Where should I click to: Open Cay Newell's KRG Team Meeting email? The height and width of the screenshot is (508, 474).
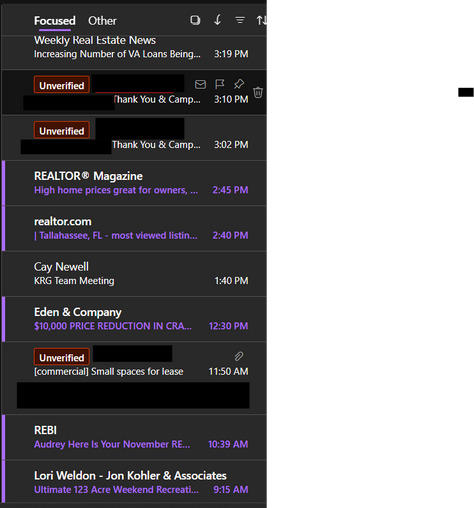134,274
